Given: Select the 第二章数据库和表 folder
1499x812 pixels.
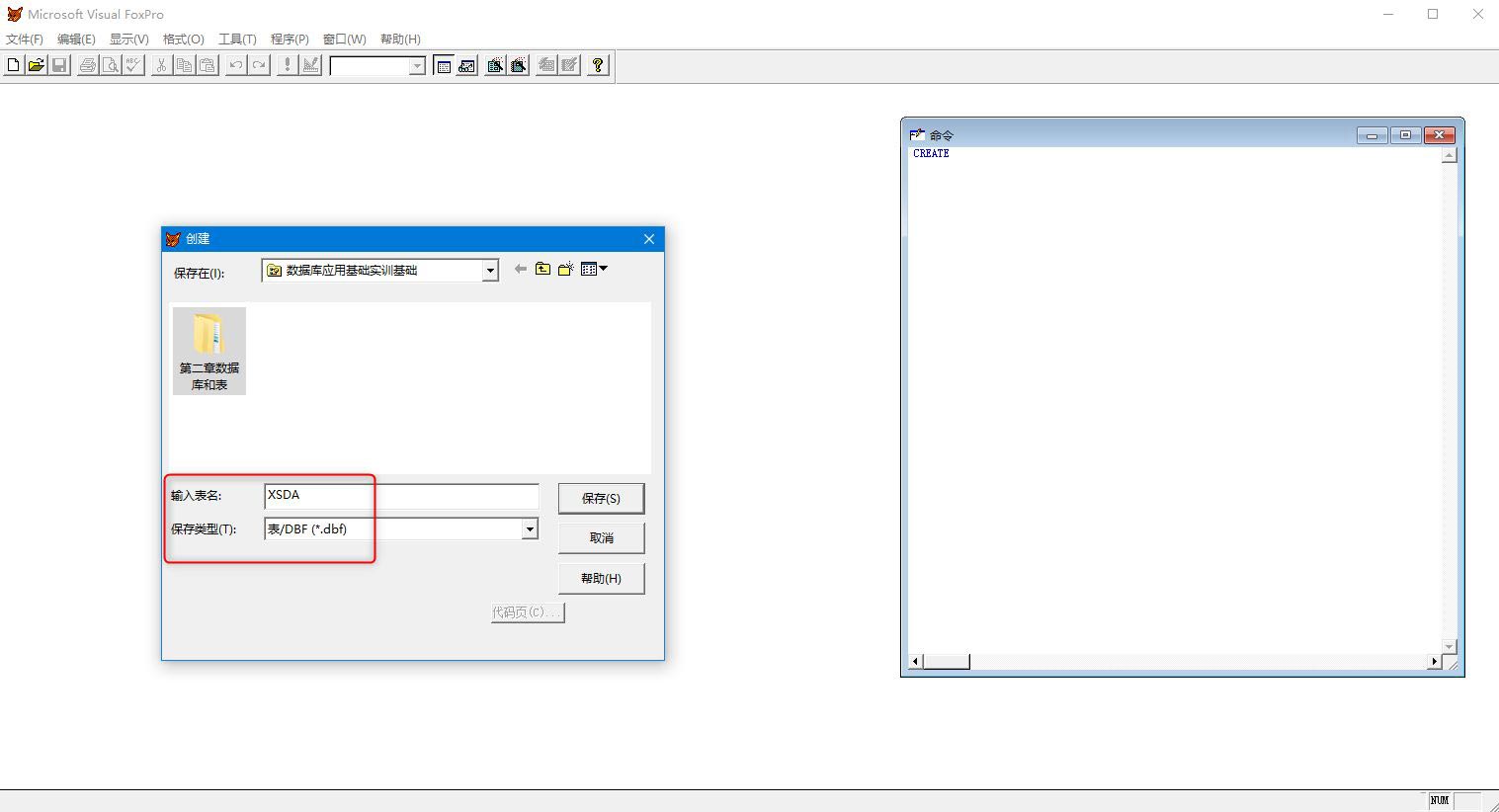Looking at the screenshot, I should (209, 351).
